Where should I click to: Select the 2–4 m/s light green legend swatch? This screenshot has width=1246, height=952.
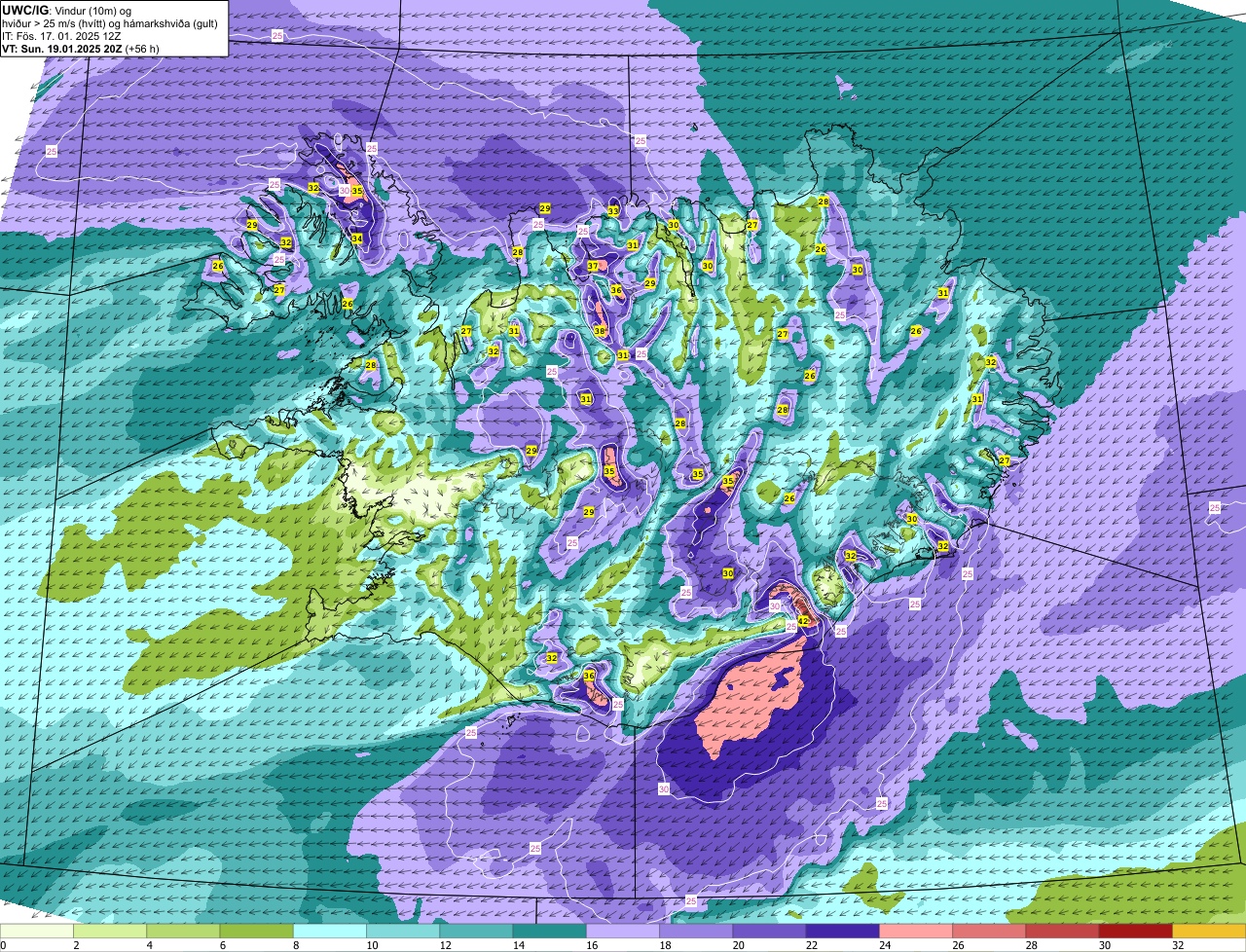(x=110, y=931)
